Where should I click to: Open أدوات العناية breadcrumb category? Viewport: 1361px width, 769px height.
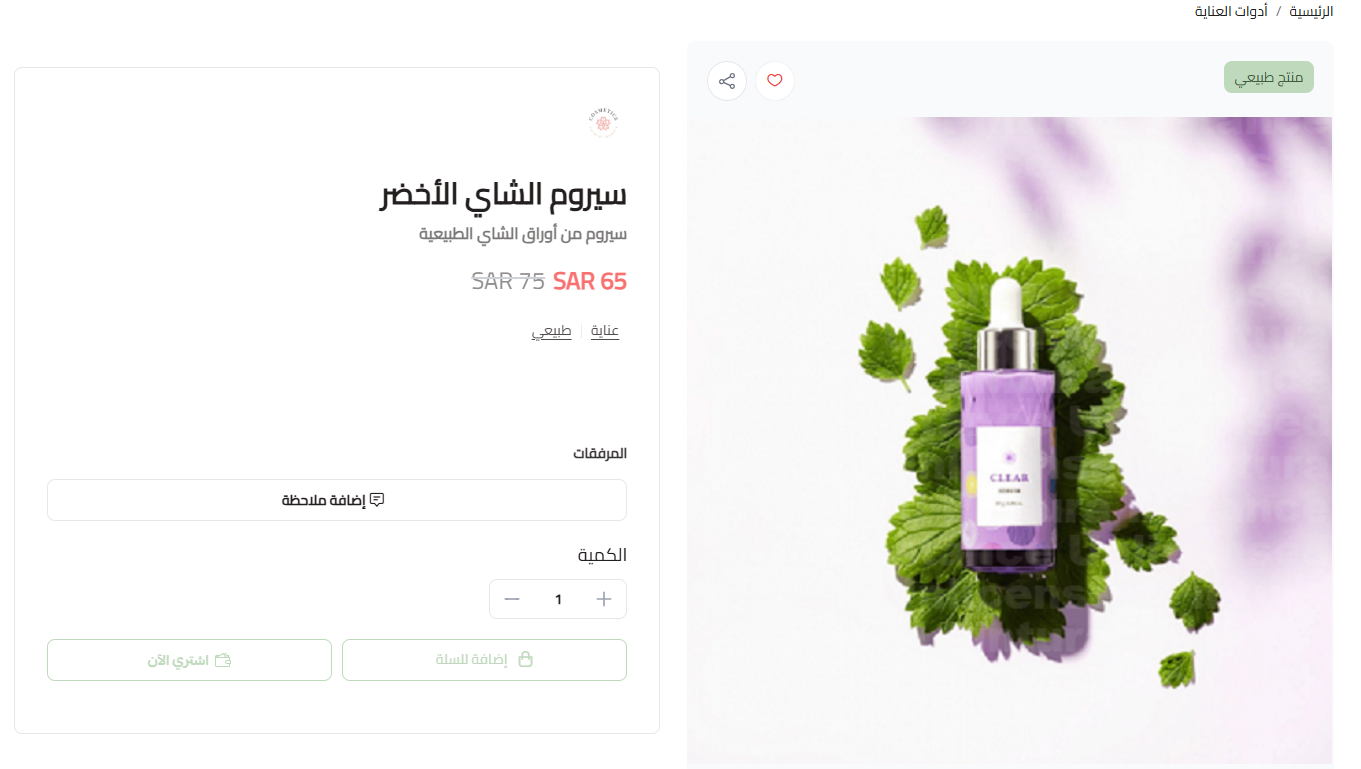tap(1231, 11)
